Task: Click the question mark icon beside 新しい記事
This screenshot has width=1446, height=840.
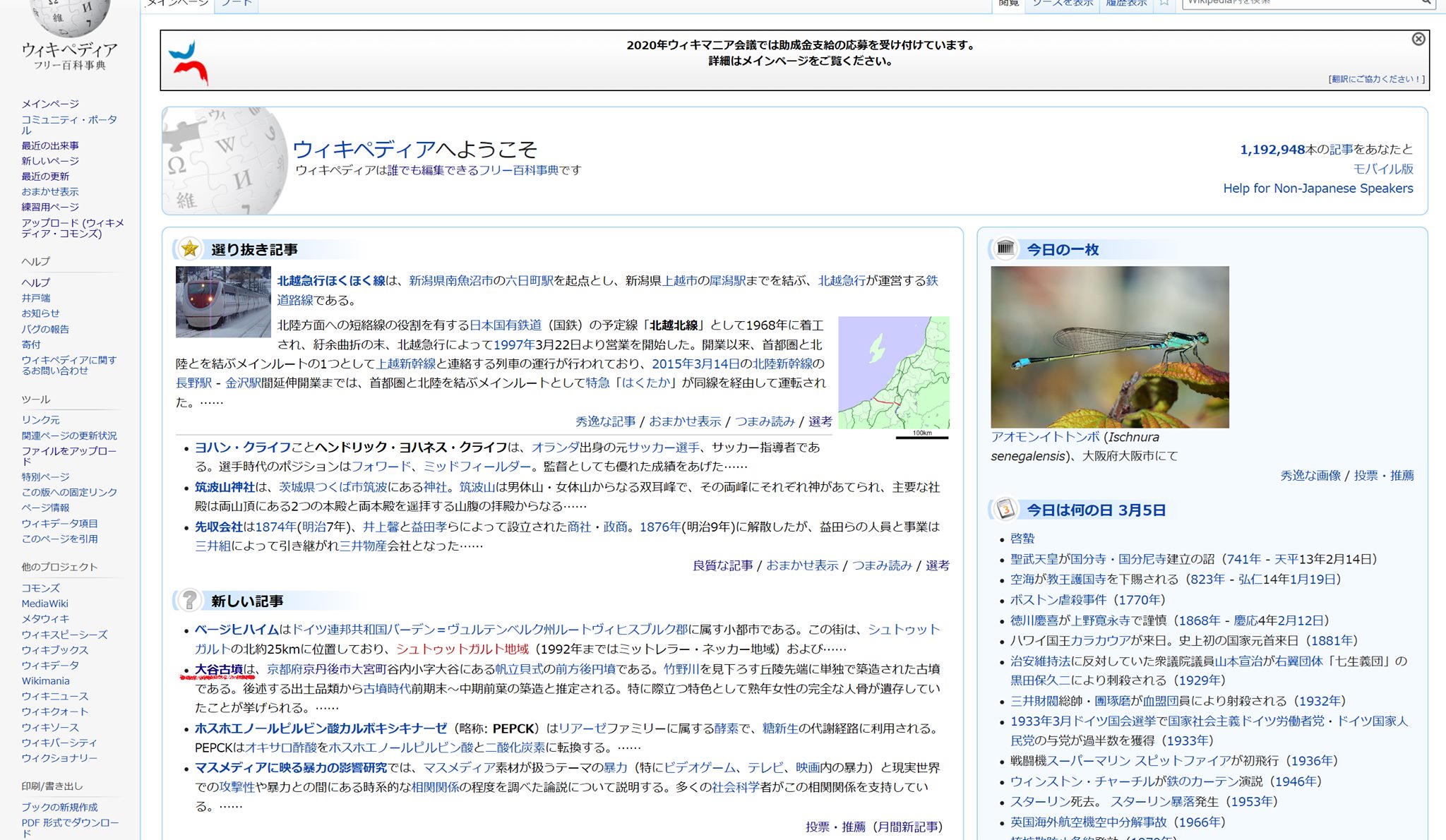Action: 189,600
